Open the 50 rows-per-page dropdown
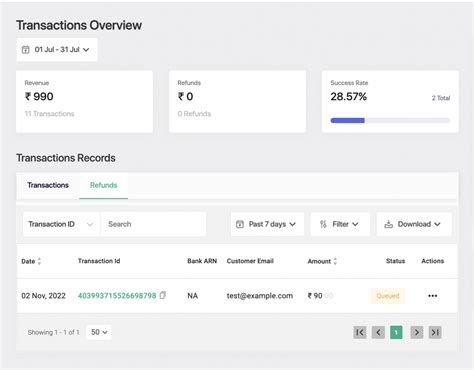Screen dimensions: 474x370 [99, 332]
